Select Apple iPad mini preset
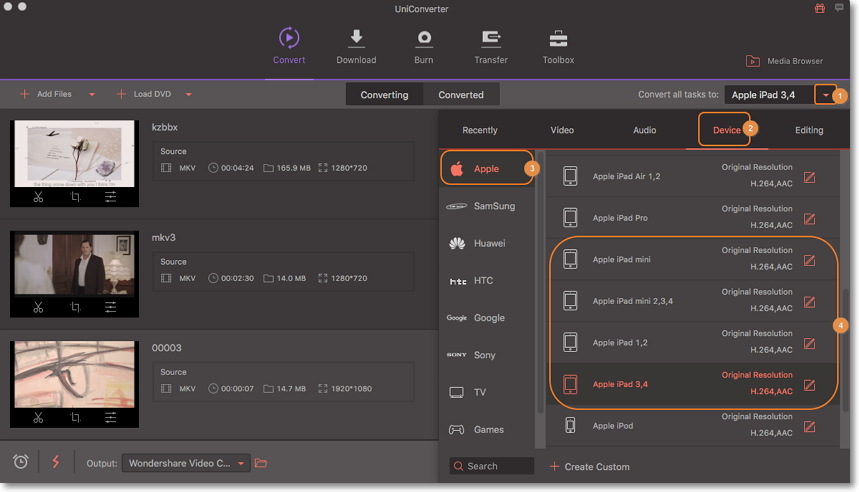This screenshot has height=492, width=859. pos(692,259)
